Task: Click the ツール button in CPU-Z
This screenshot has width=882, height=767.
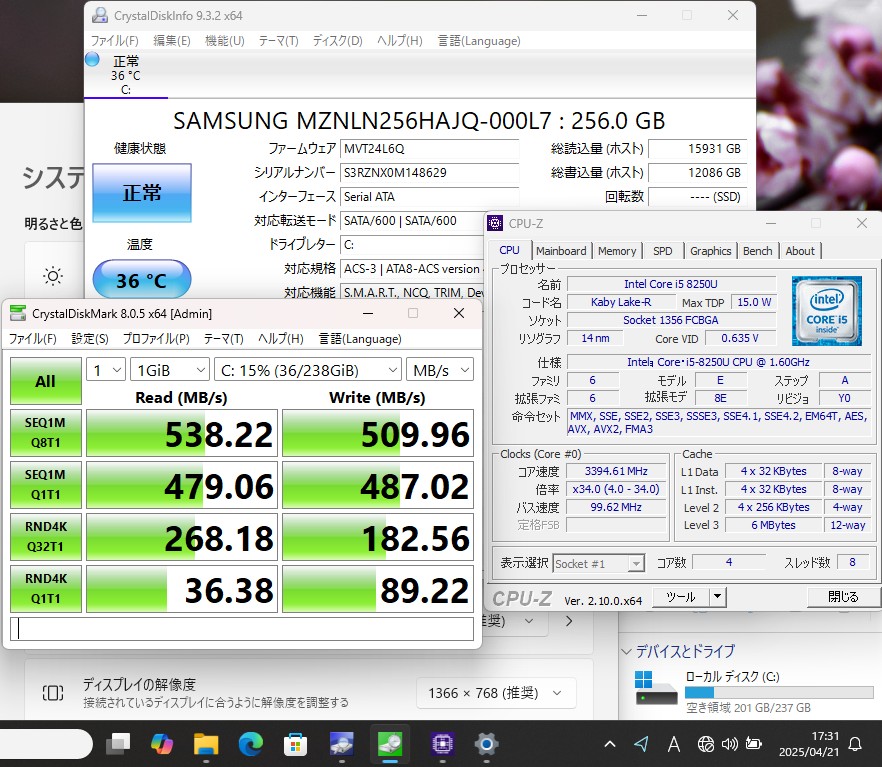Action: coord(681,597)
